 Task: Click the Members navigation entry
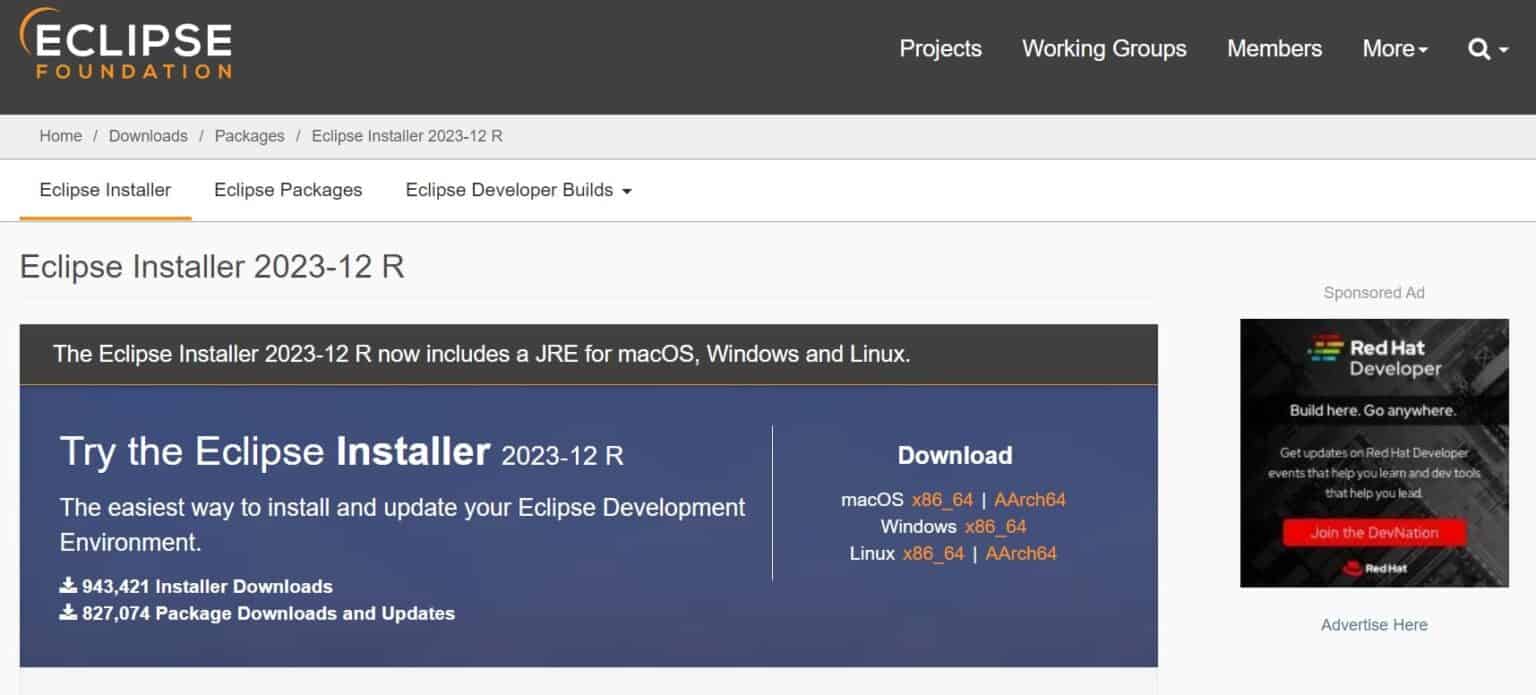point(1274,48)
